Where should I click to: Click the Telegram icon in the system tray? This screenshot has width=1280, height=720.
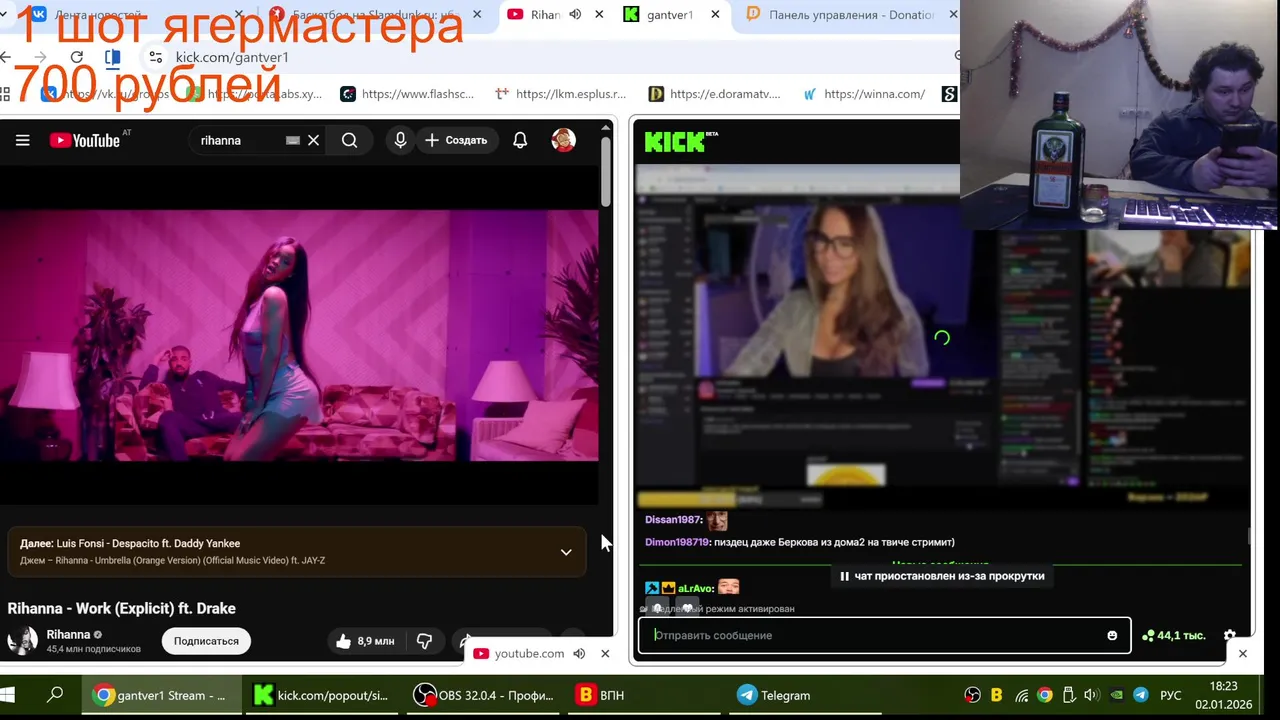(1140, 695)
